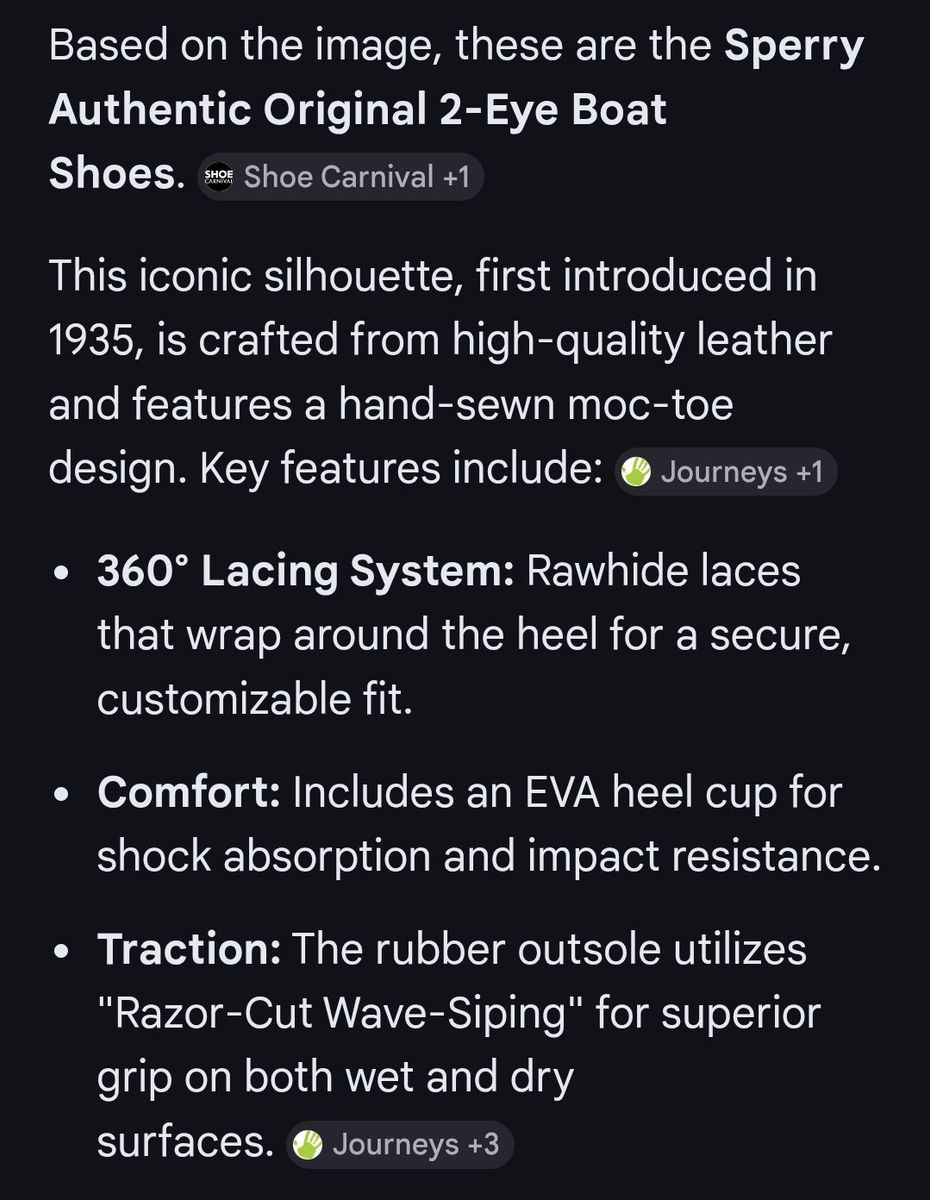The height and width of the screenshot is (1200, 930).
Task: Click the Journeys icon beside "Key features include"
Action: [x=637, y=472]
